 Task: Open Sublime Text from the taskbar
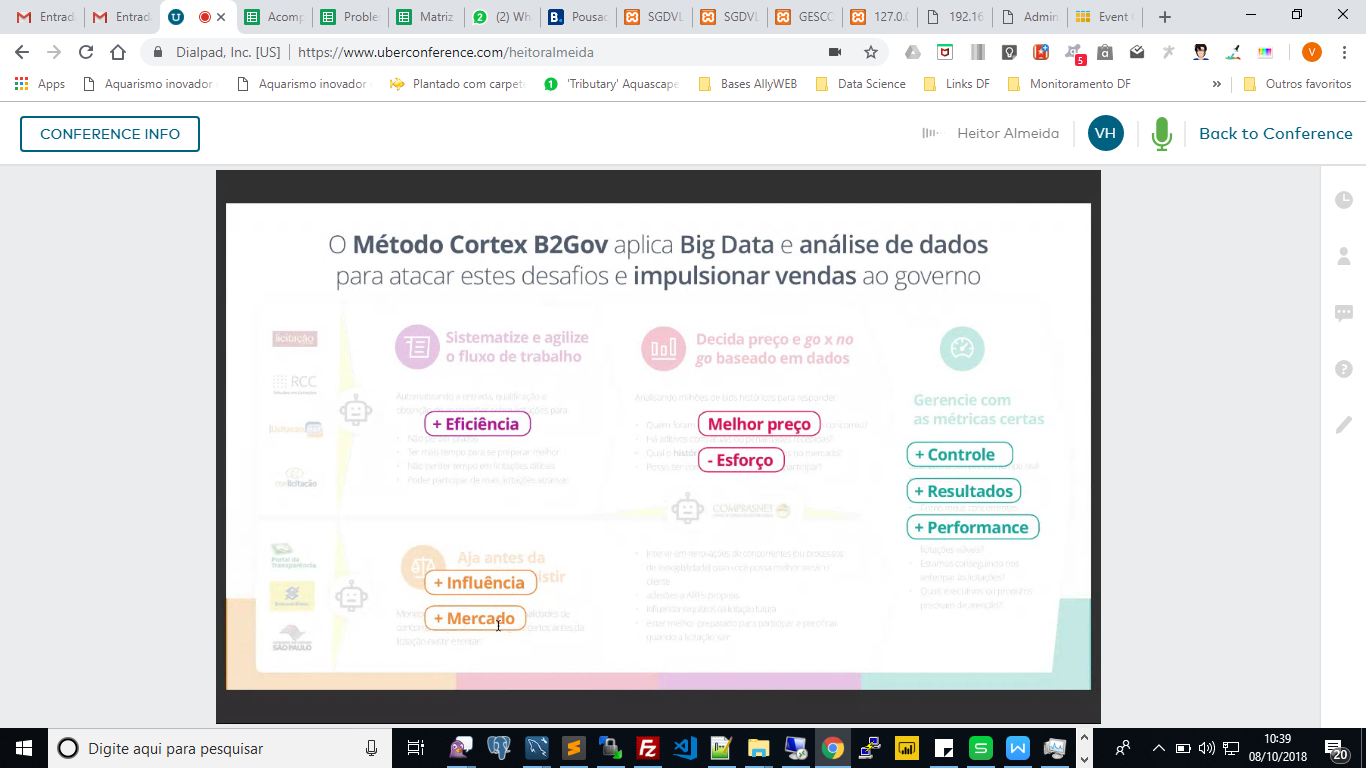(574, 748)
